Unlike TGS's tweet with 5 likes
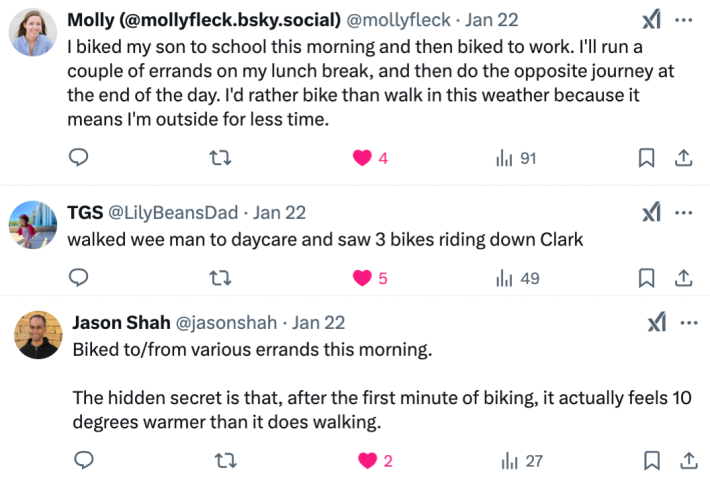This screenshot has width=710, height=480. tap(362, 278)
